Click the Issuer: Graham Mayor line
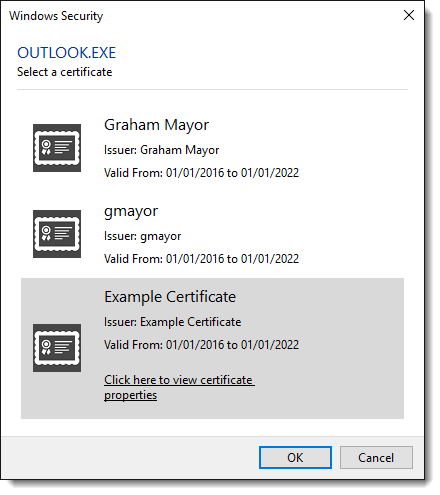The image size is (440, 495). click(161, 150)
